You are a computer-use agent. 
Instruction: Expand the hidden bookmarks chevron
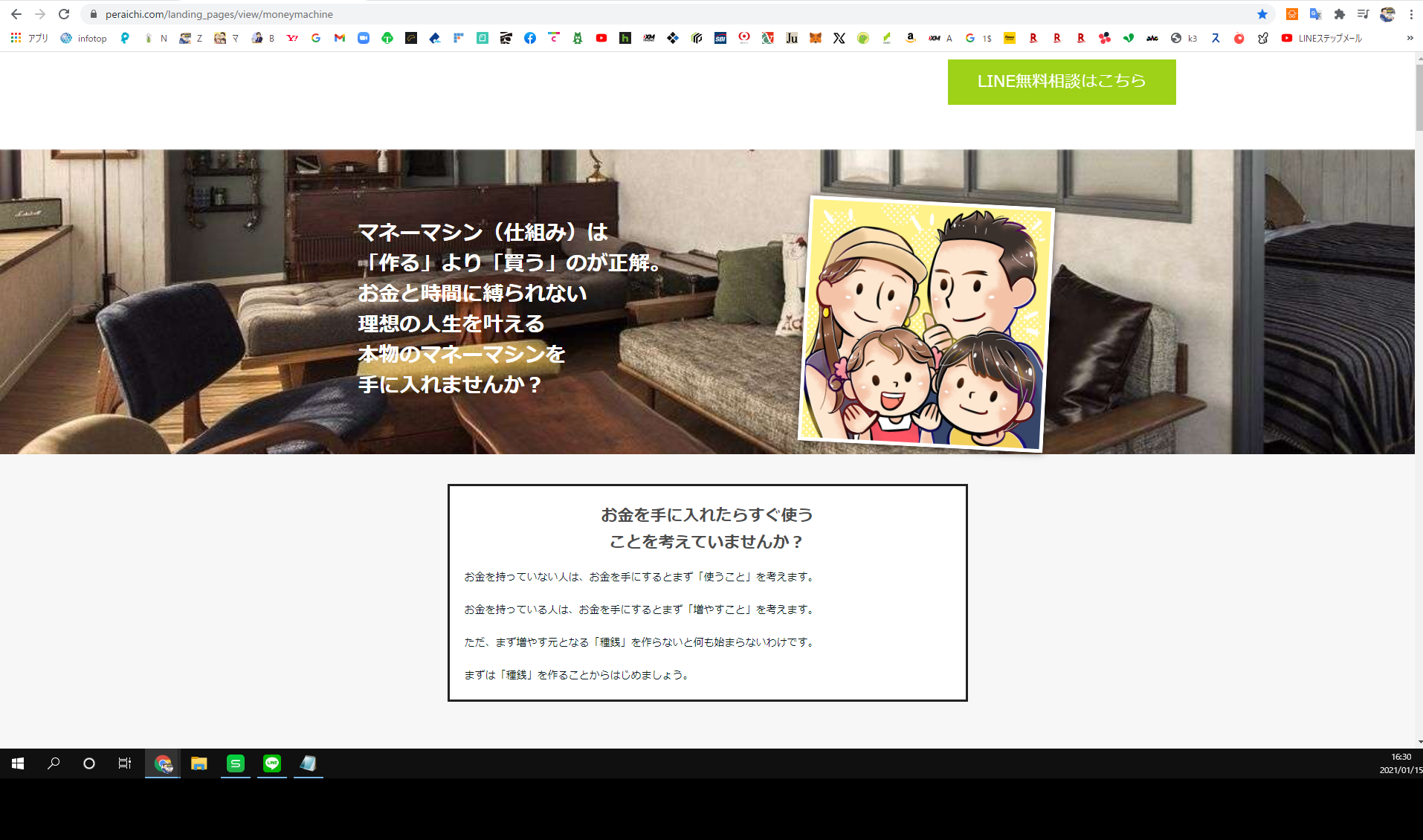(1410, 38)
